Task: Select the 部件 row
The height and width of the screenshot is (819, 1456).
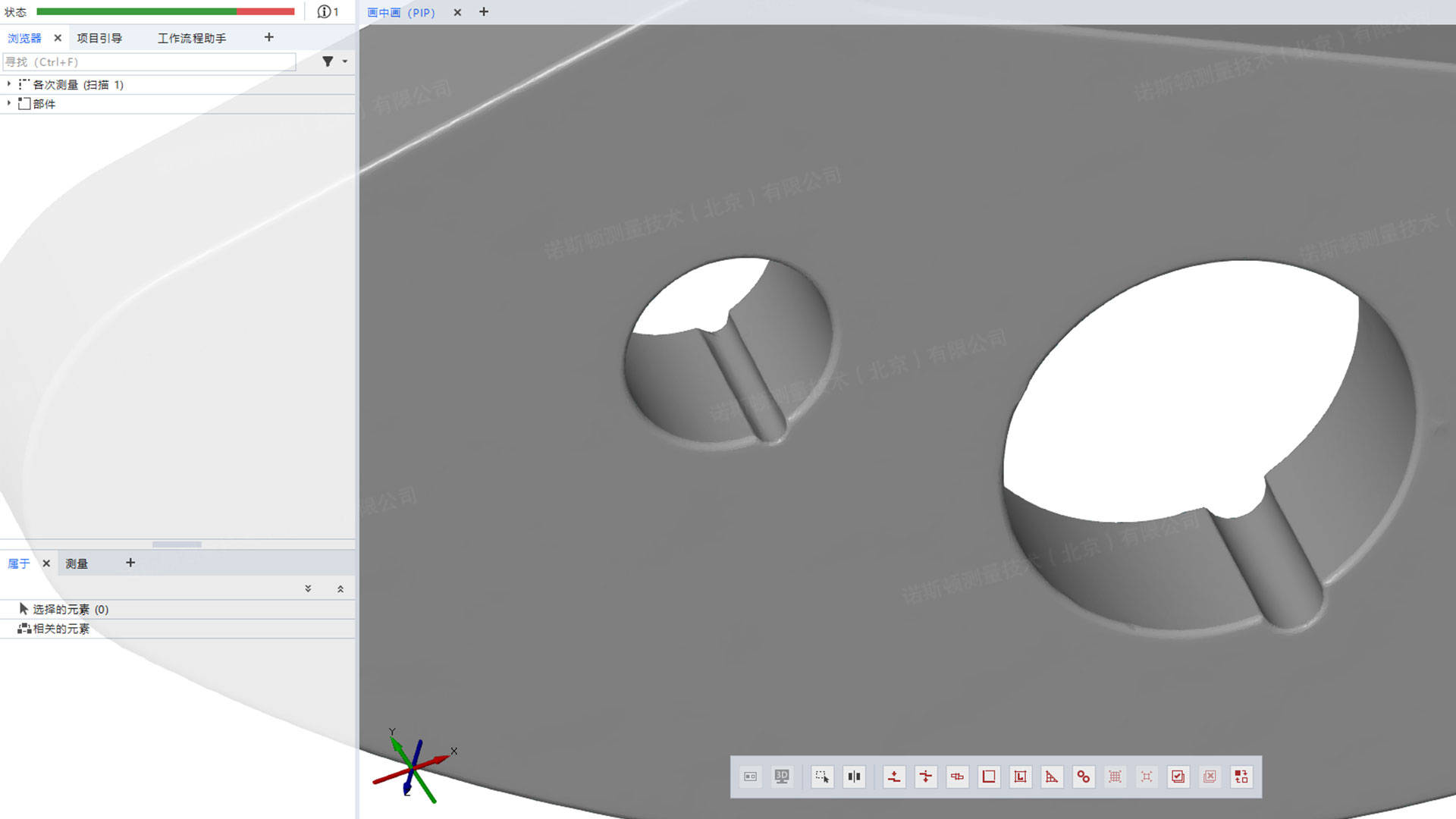Action: click(177, 103)
